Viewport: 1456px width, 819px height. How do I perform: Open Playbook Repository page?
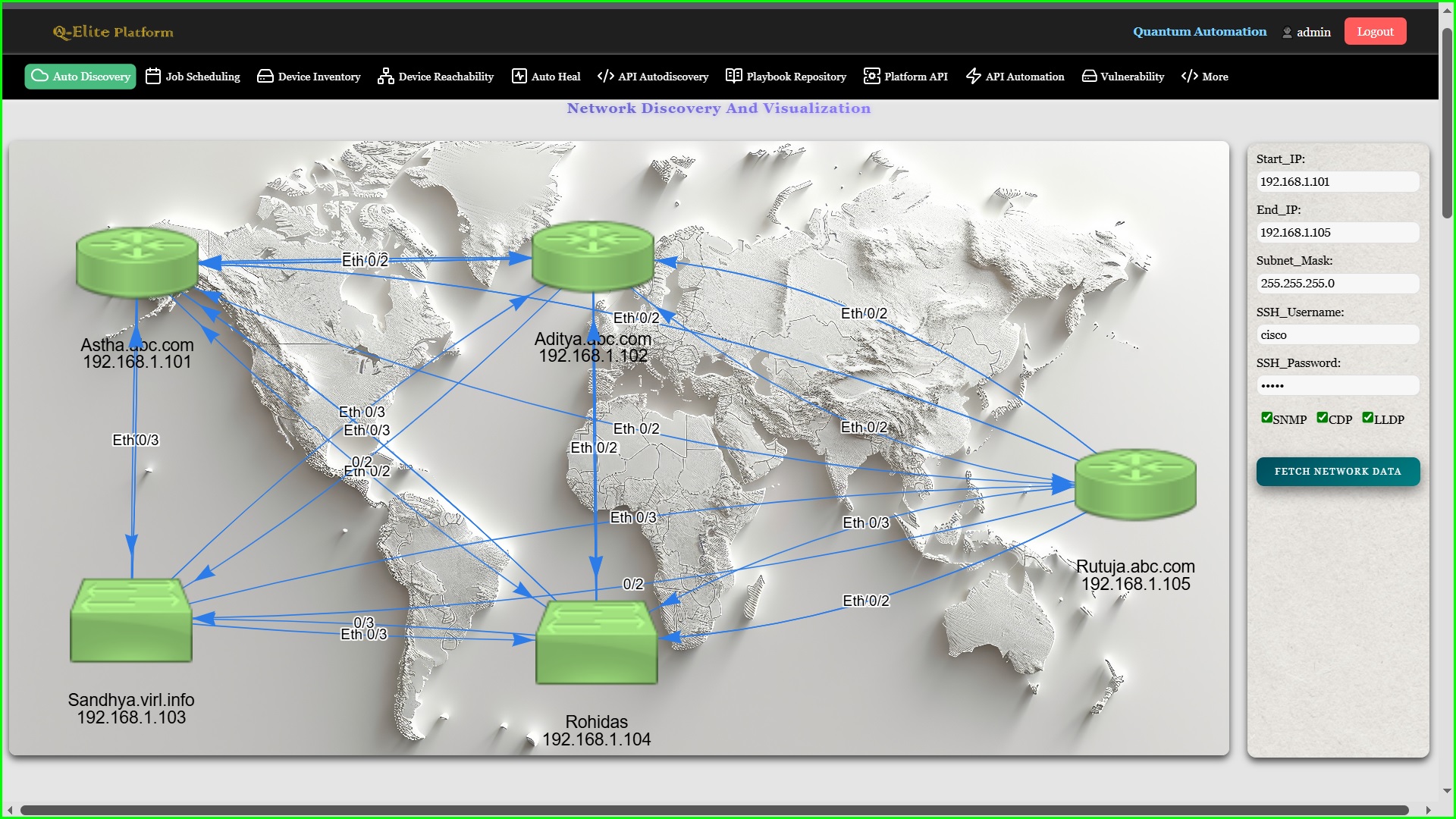(786, 76)
